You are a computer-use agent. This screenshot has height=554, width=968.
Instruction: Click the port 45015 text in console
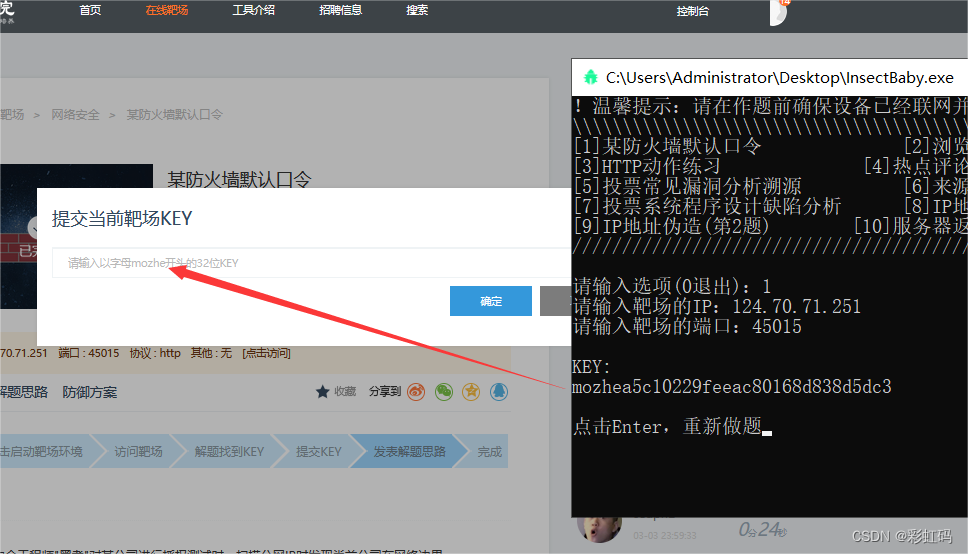tap(777, 326)
